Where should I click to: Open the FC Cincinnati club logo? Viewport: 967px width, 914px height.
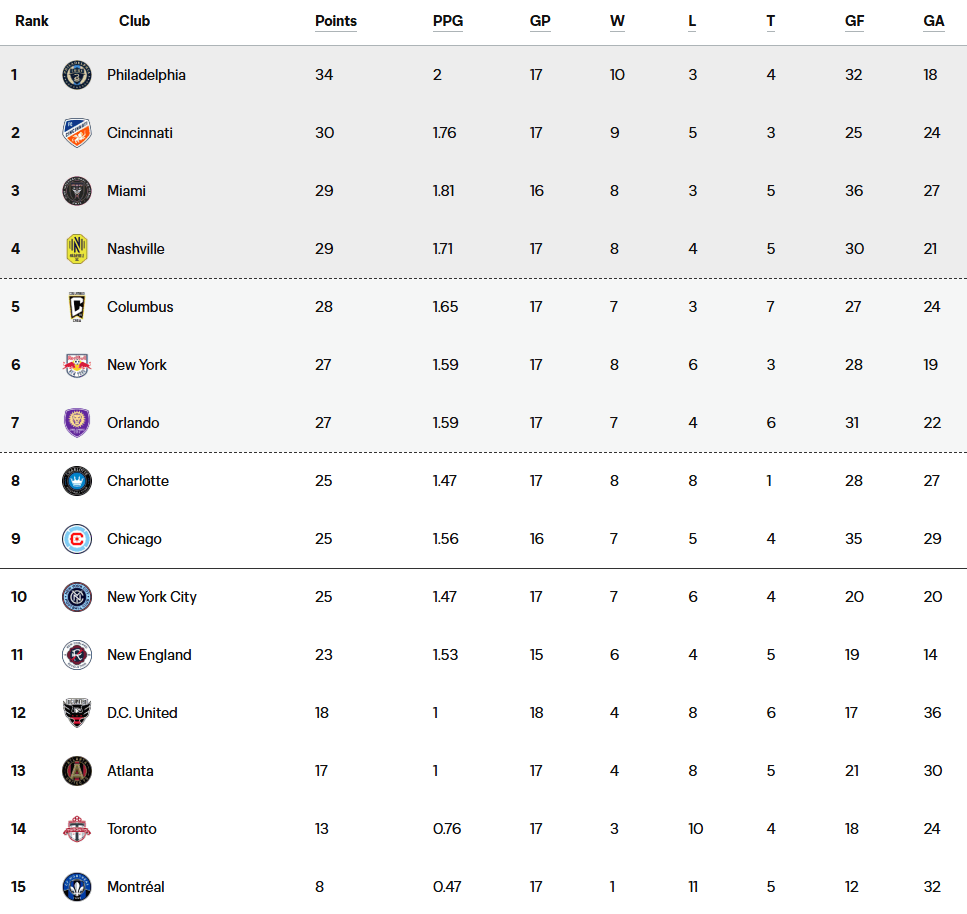(77, 133)
